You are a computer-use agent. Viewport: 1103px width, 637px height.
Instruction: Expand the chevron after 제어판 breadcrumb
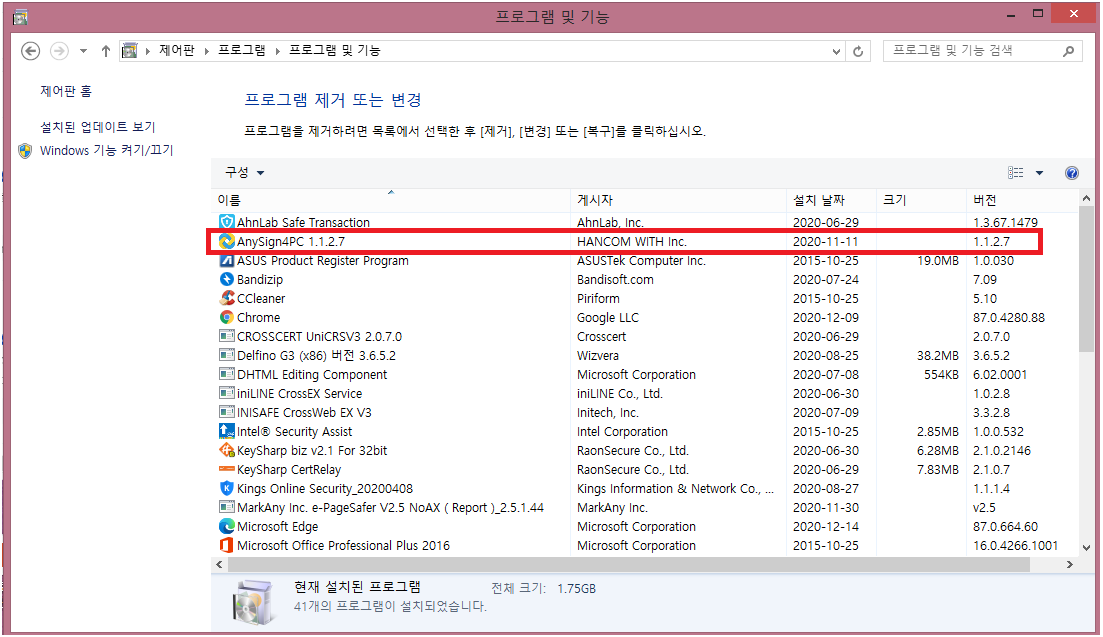coord(207,51)
